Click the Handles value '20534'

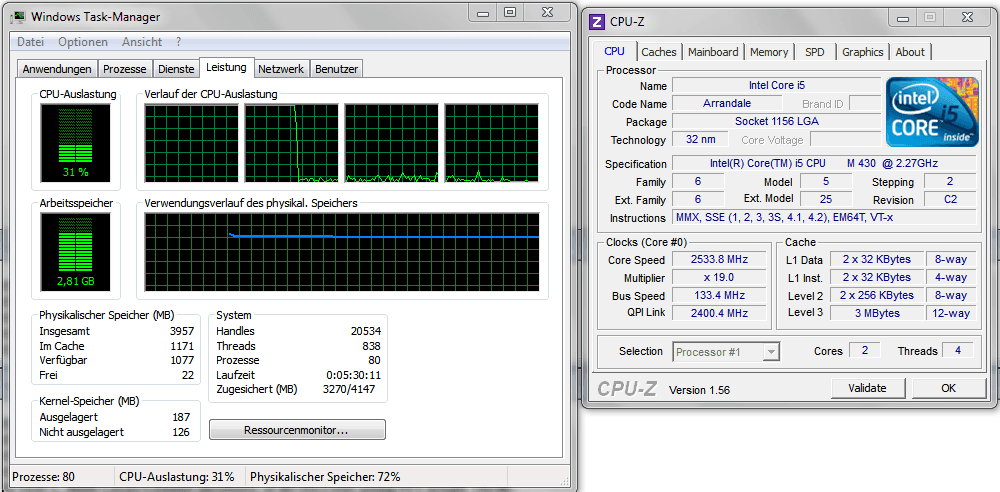coord(365,331)
